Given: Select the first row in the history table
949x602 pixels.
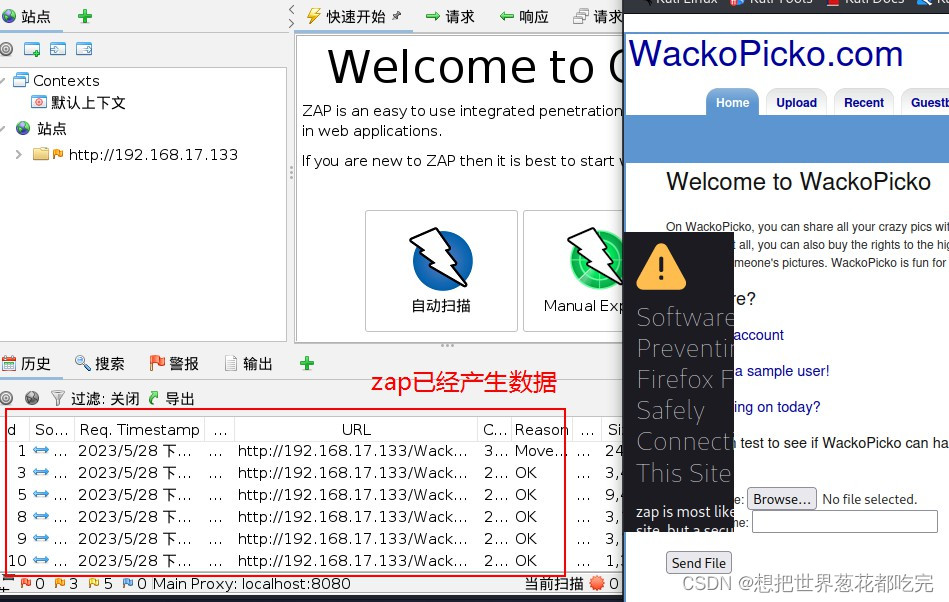Looking at the screenshot, I should tap(300, 450).
